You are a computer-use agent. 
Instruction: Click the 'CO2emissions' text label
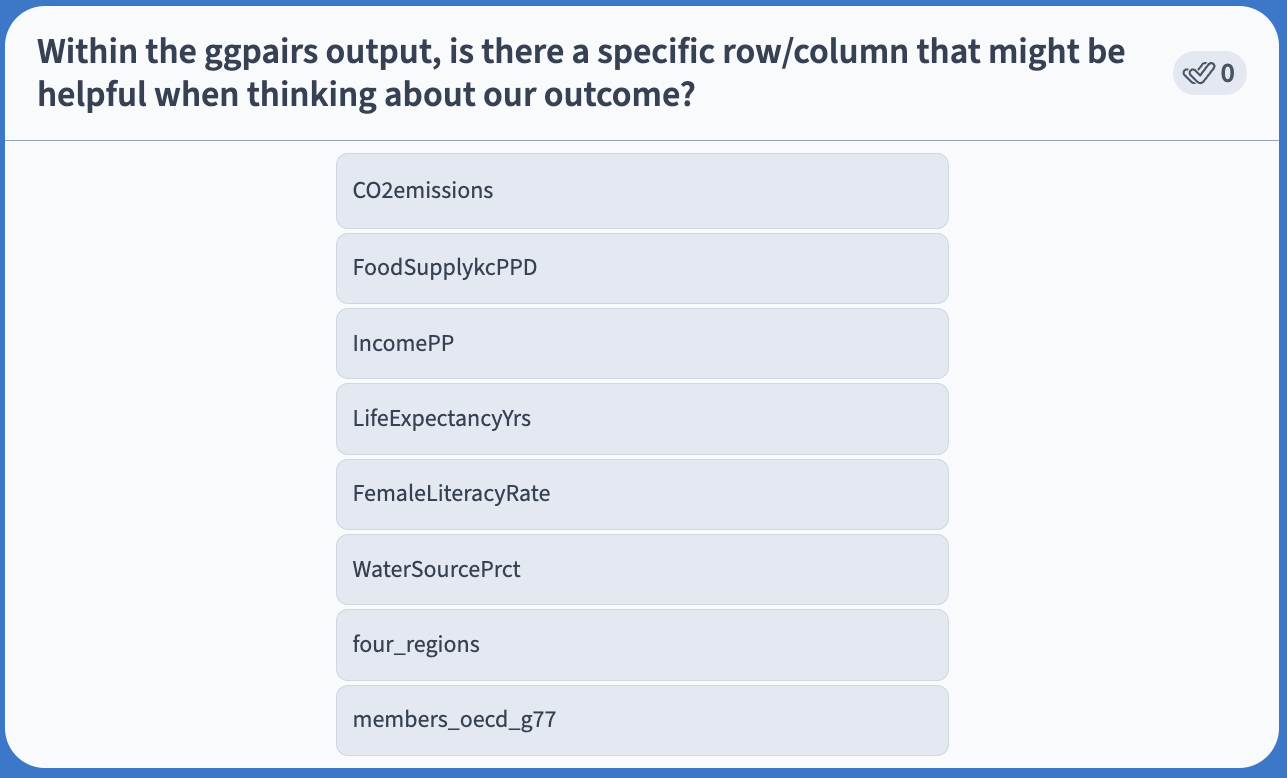coord(423,191)
